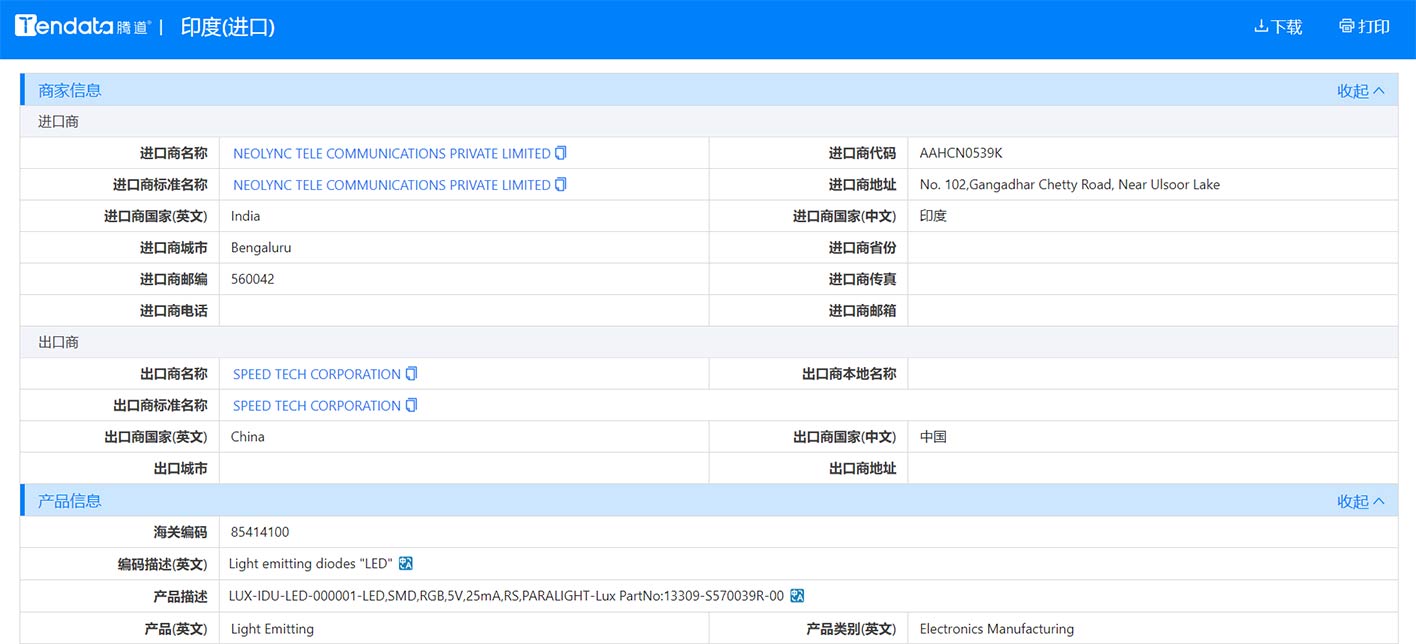Collapse the 商家信息 section
The height and width of the screenshot is (644, 1416).
(x=1361, y=90)
